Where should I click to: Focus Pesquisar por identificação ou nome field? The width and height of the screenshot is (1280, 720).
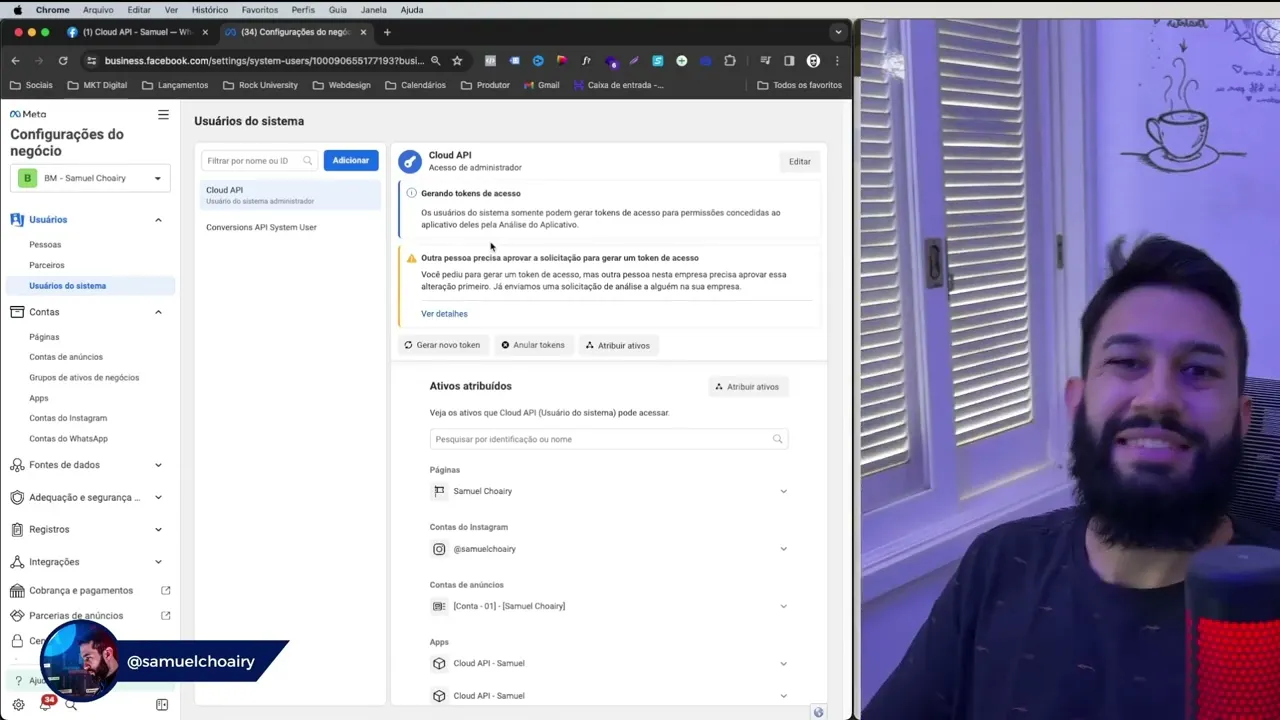[609, 439]
